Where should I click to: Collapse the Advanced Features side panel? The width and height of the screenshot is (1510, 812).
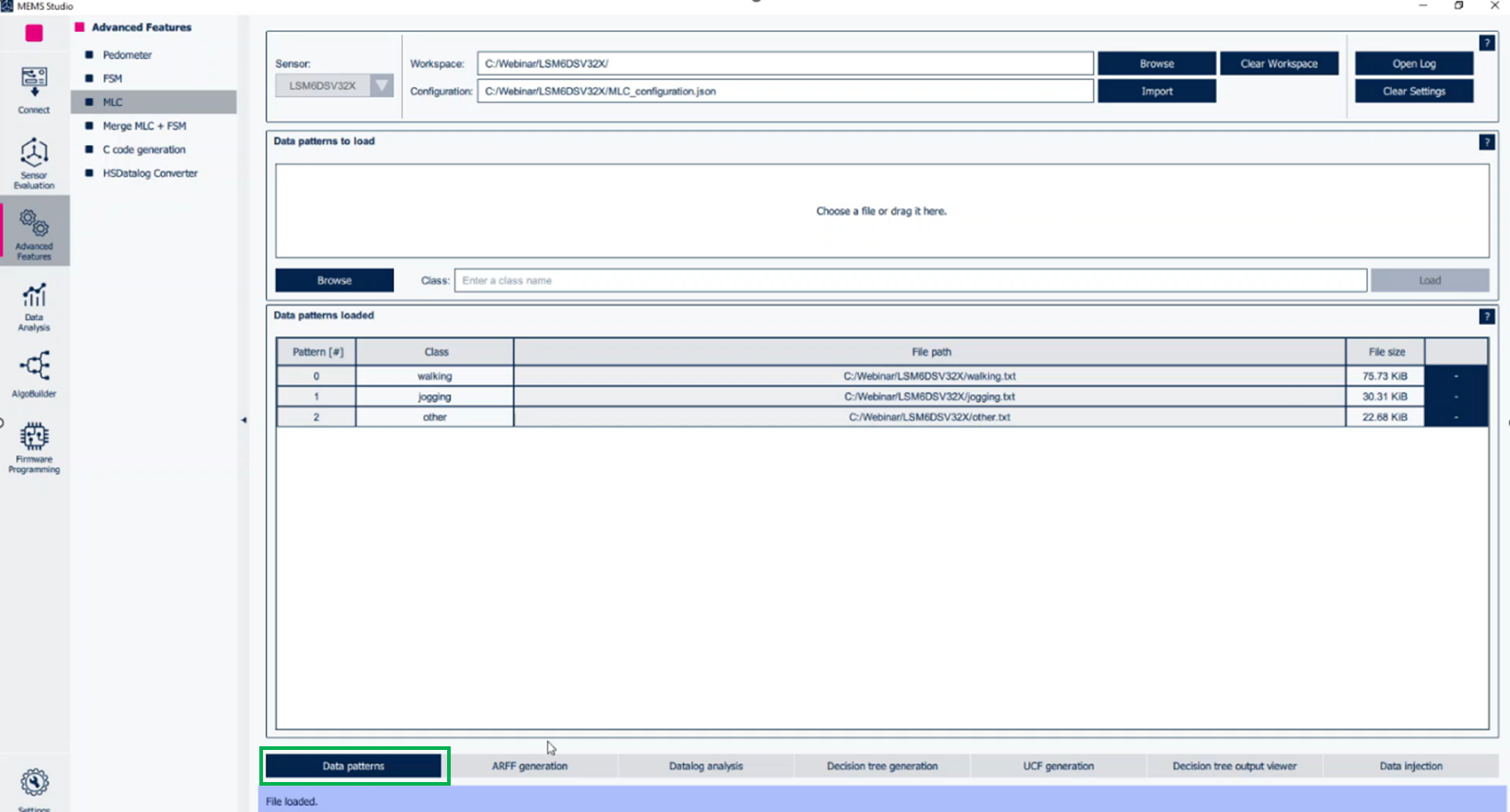pos(244,420)
